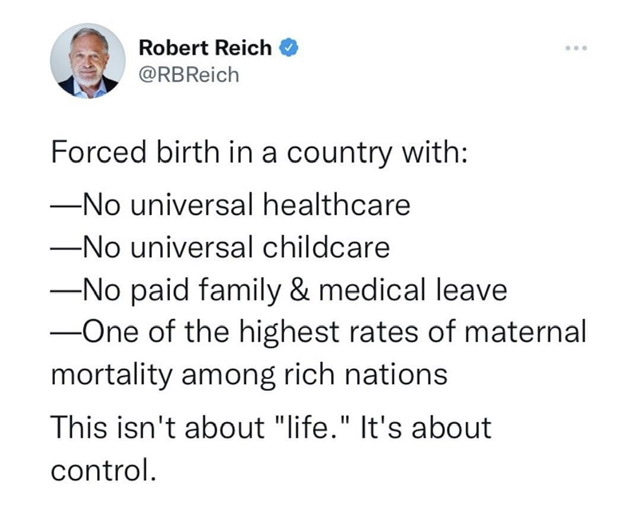Screen dimensions: 640x524
Task: Click the word "healthcare" in the tweet
Action: (336, 204)
